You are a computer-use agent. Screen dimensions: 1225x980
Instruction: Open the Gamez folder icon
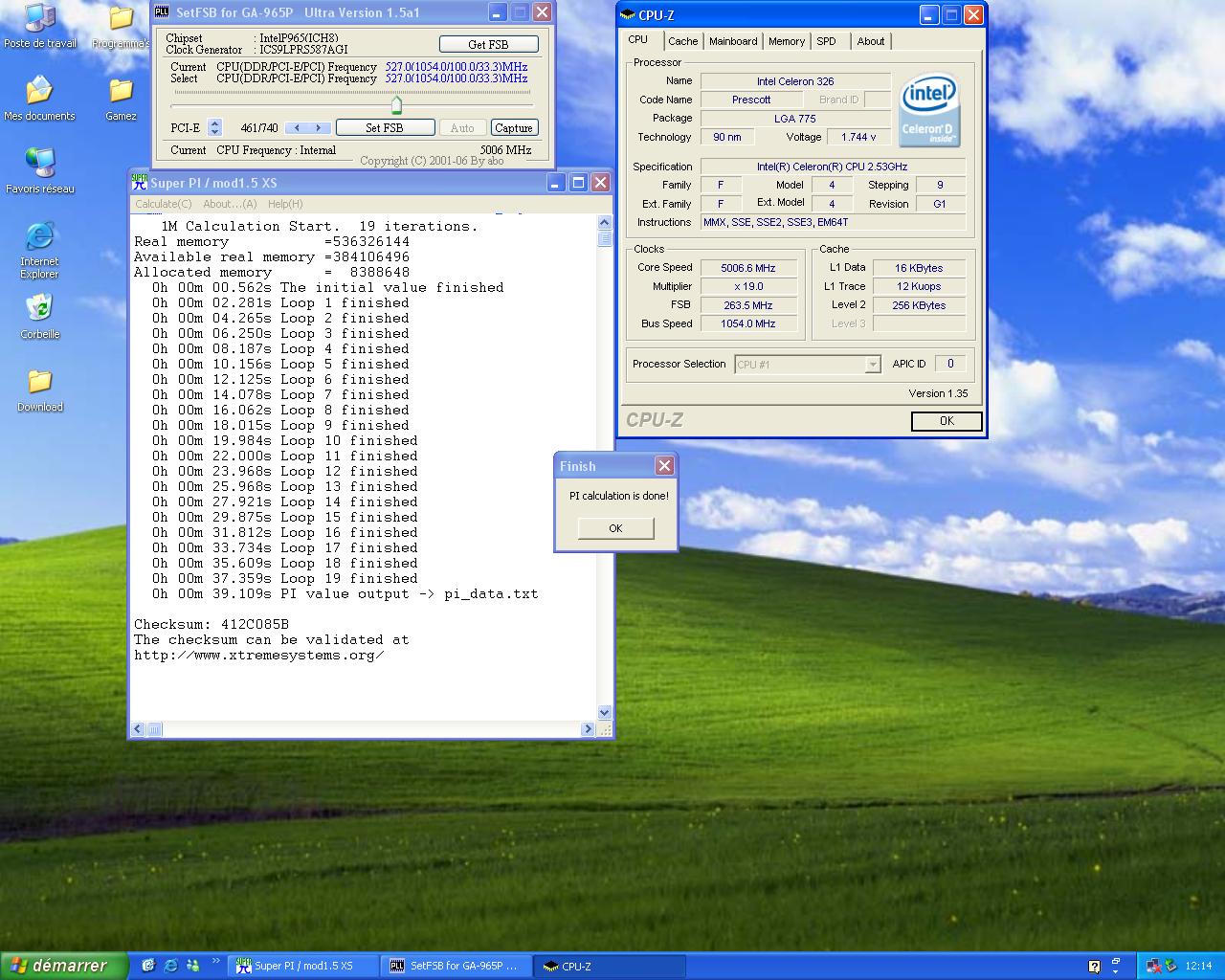point(121,99)
